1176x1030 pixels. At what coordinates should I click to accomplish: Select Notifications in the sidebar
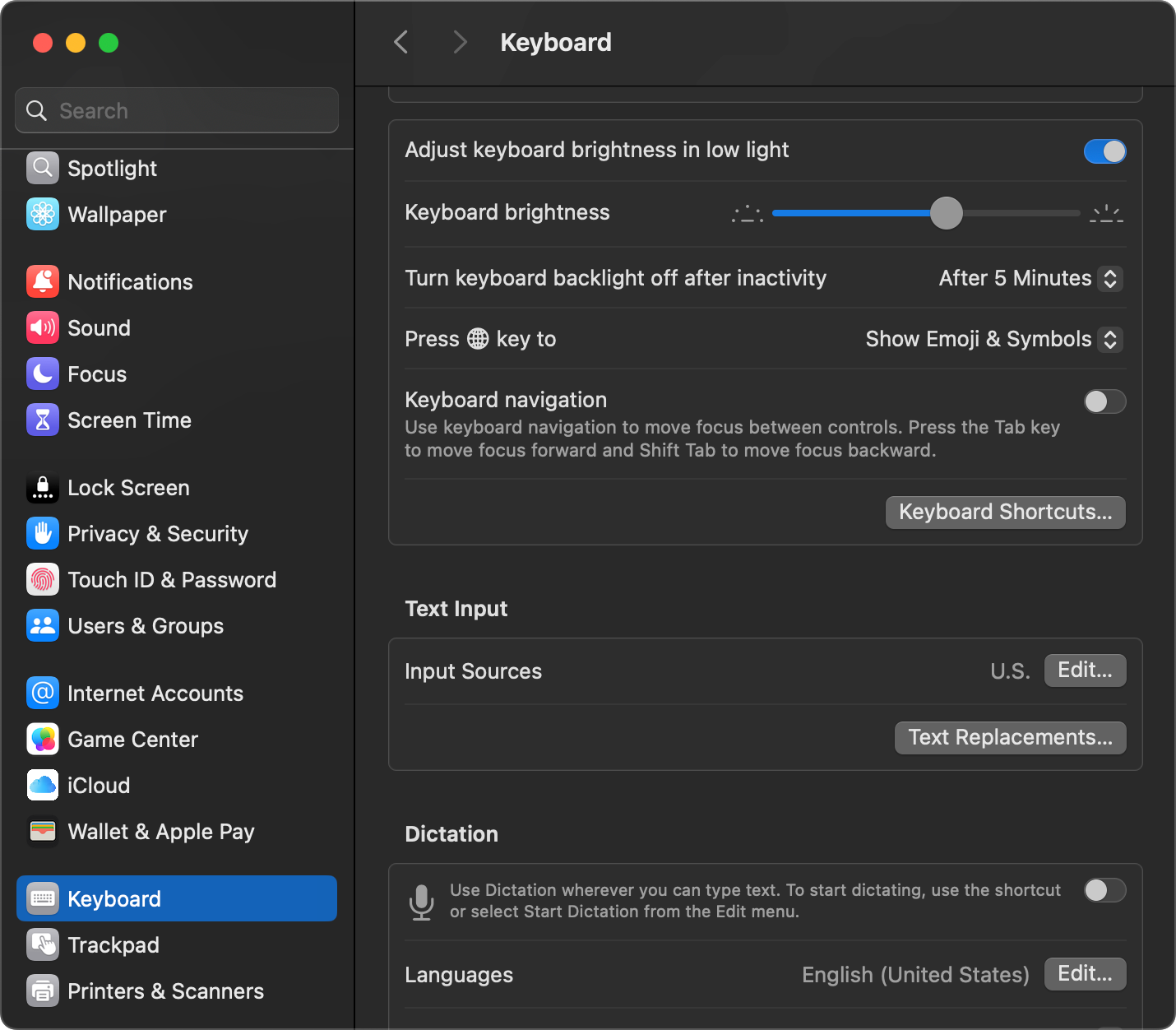click(177, 281)
